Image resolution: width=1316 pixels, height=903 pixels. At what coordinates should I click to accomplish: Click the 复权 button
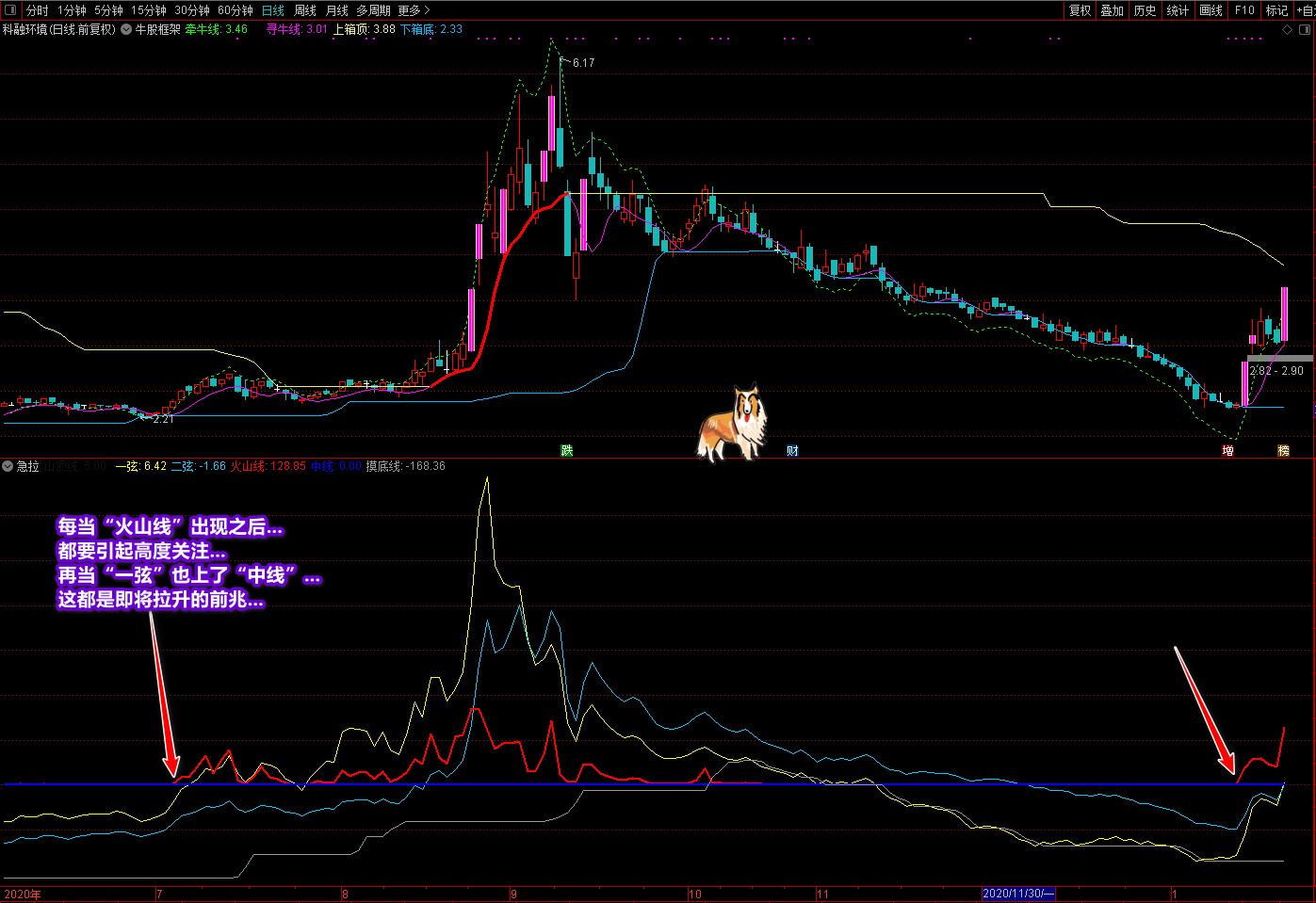pyautogui.click(x=1080, y=10)
